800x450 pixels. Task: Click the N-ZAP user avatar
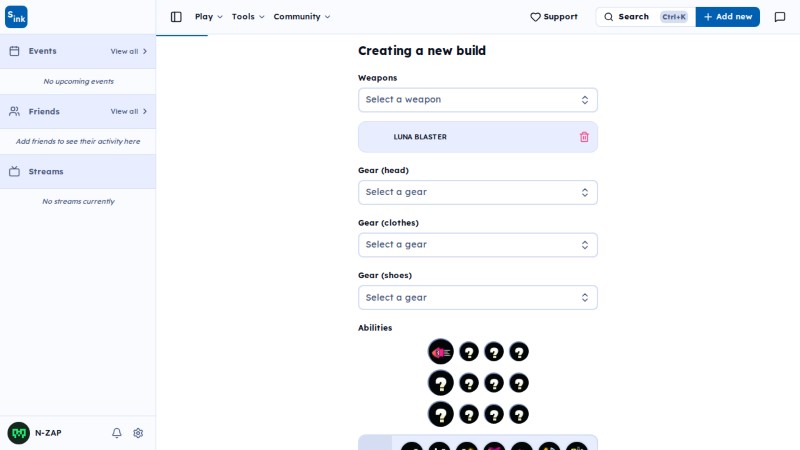pyautogui.click(x=19, y=433)
